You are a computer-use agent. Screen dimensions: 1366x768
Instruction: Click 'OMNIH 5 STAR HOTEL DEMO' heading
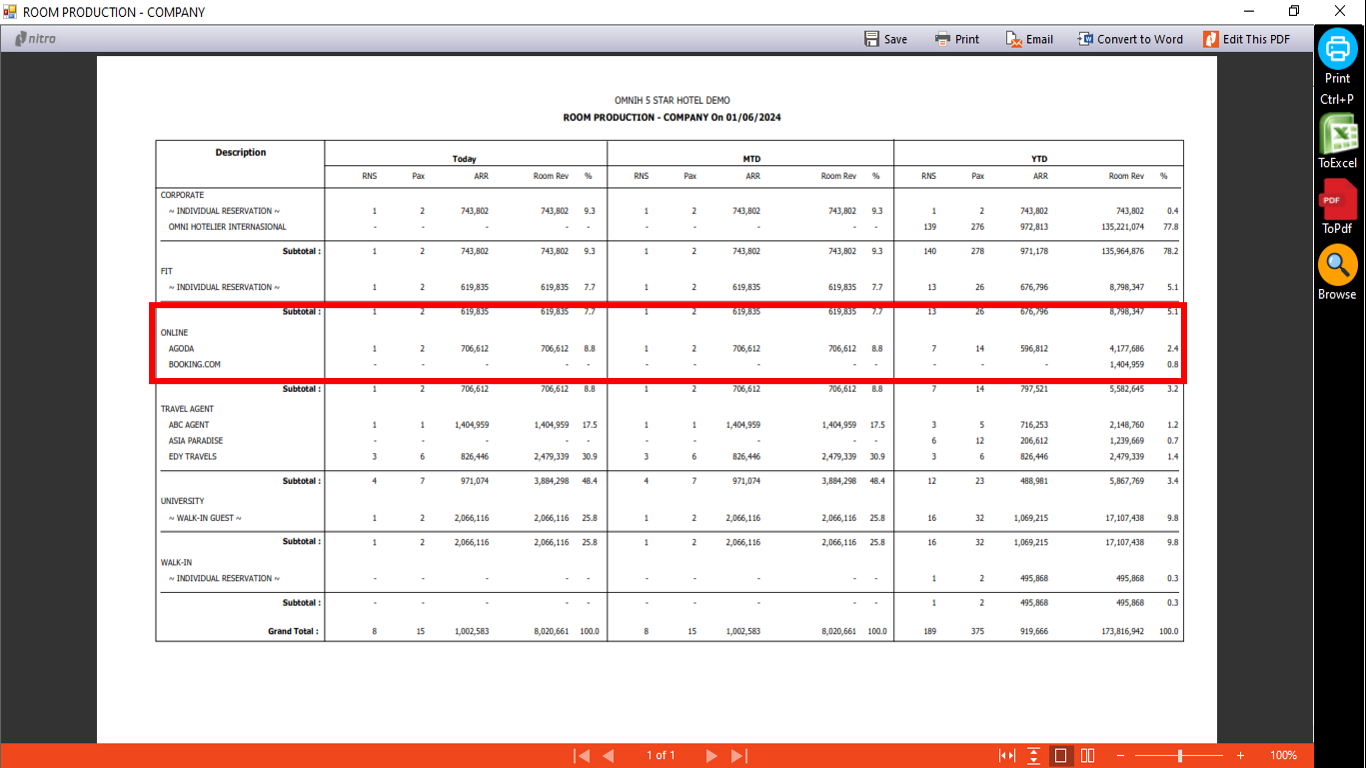click(x=672, y=100)
